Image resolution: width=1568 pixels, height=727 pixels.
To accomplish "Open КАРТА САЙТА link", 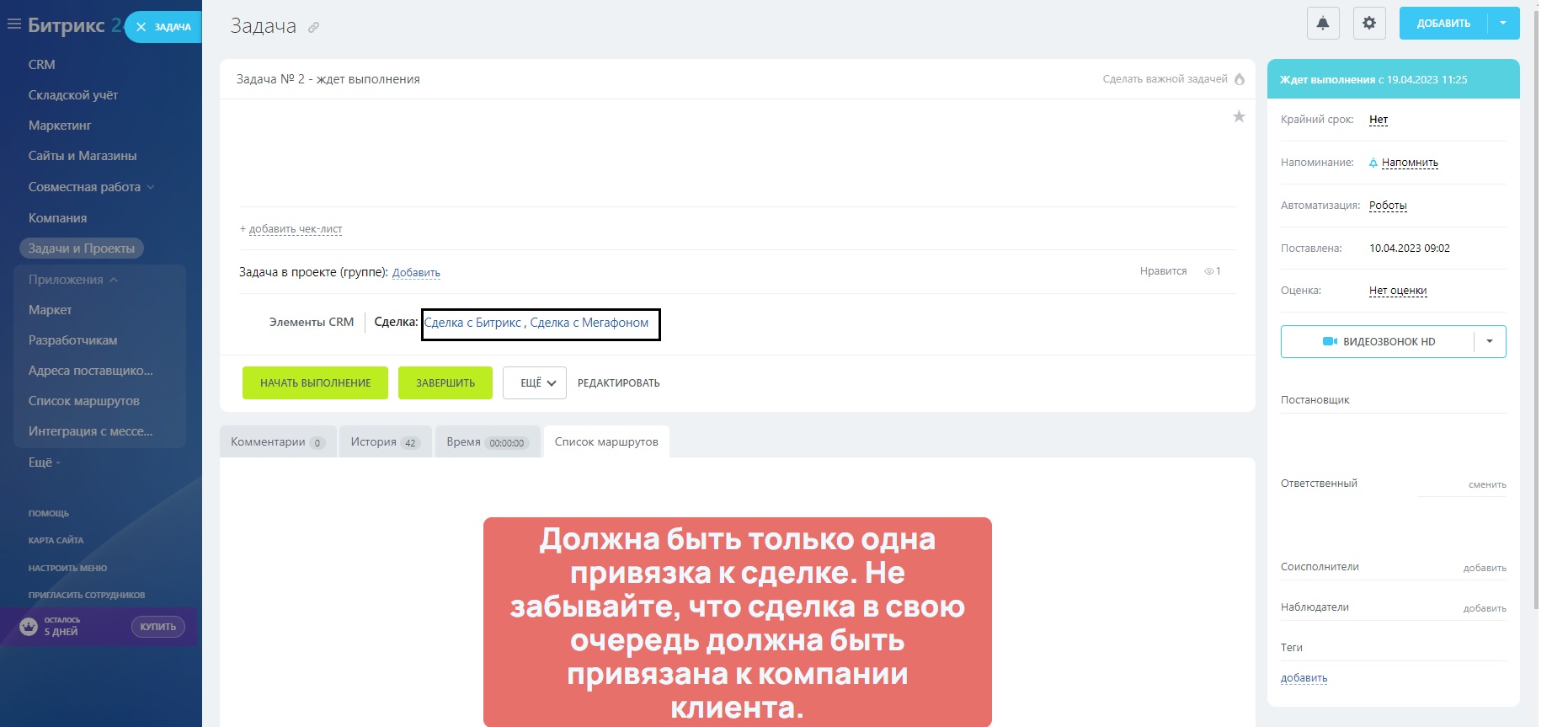I will [x=56, y=540].
